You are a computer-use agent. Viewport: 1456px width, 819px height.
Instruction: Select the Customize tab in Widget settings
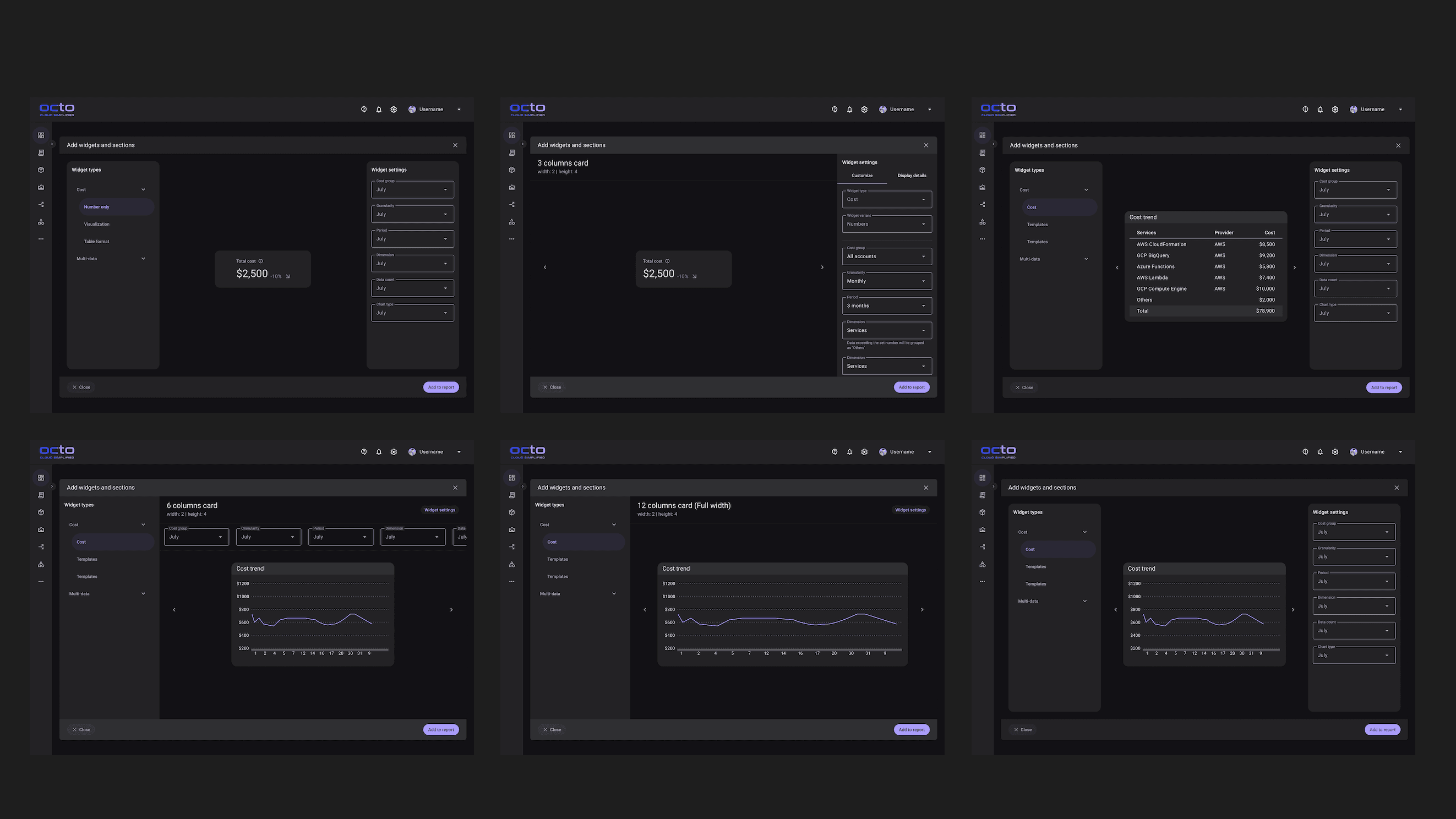pyautogui.click(x=862, y=176)
